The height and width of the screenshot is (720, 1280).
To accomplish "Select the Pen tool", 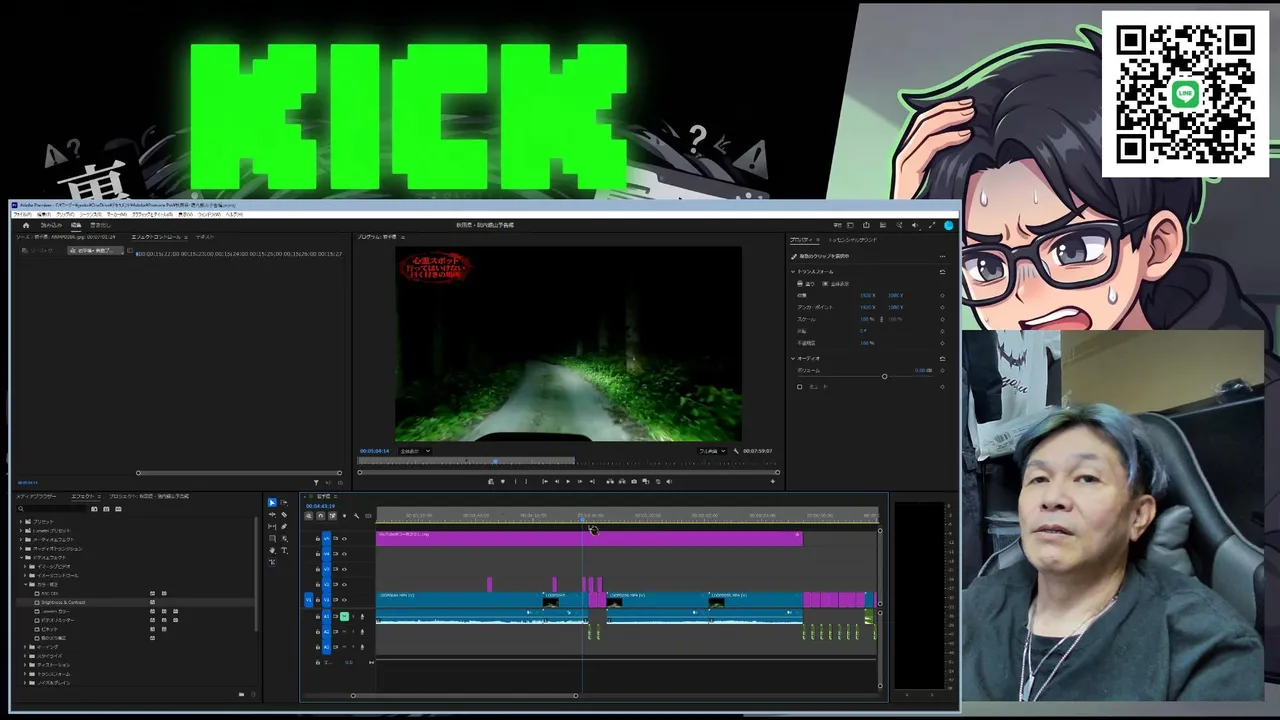I will (x=284, y=527).
